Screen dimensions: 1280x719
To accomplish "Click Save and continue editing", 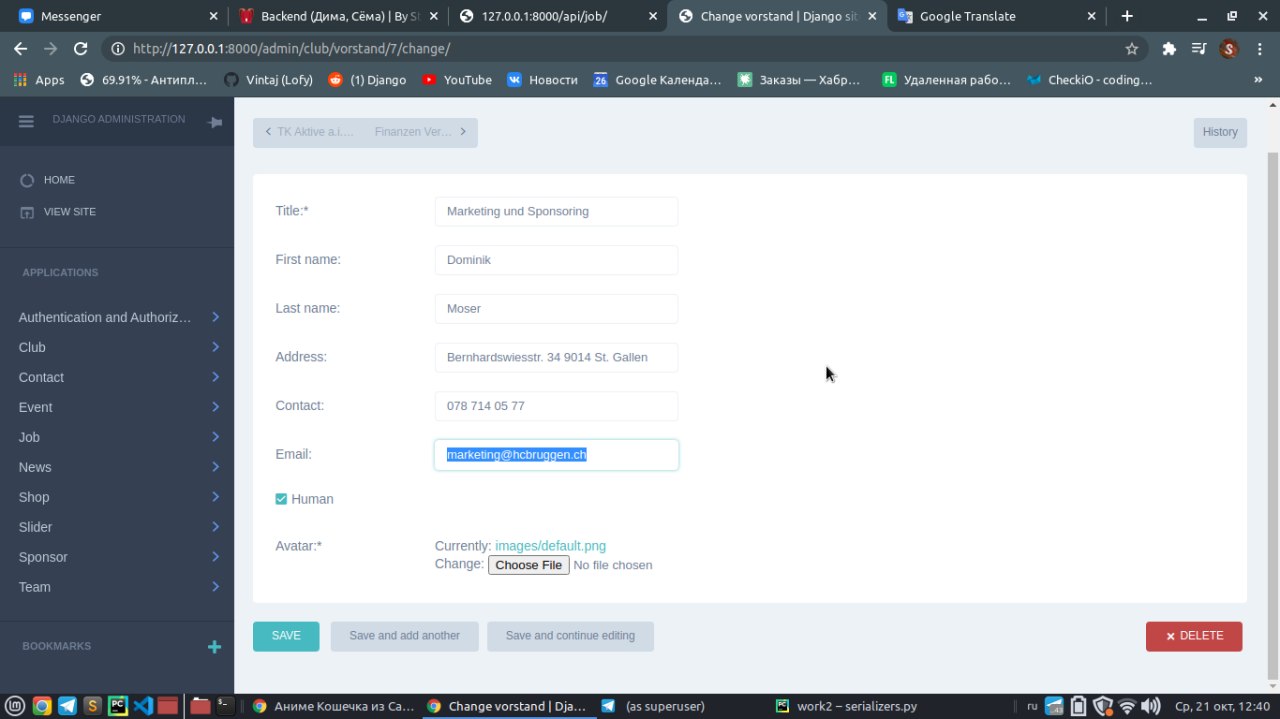I will [x=570, y=636].
